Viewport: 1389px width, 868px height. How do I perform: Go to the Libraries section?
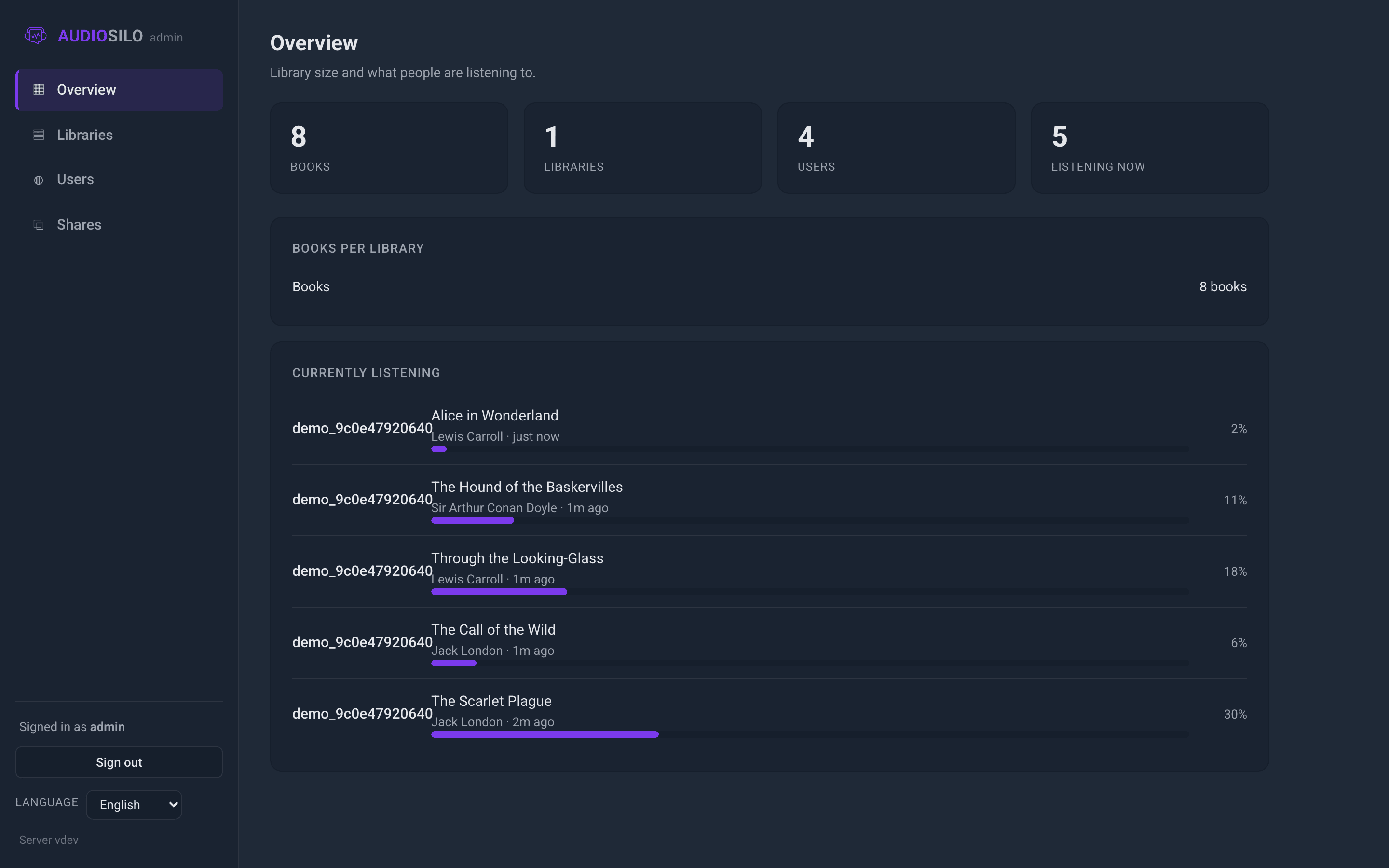(x=120, y=135)
